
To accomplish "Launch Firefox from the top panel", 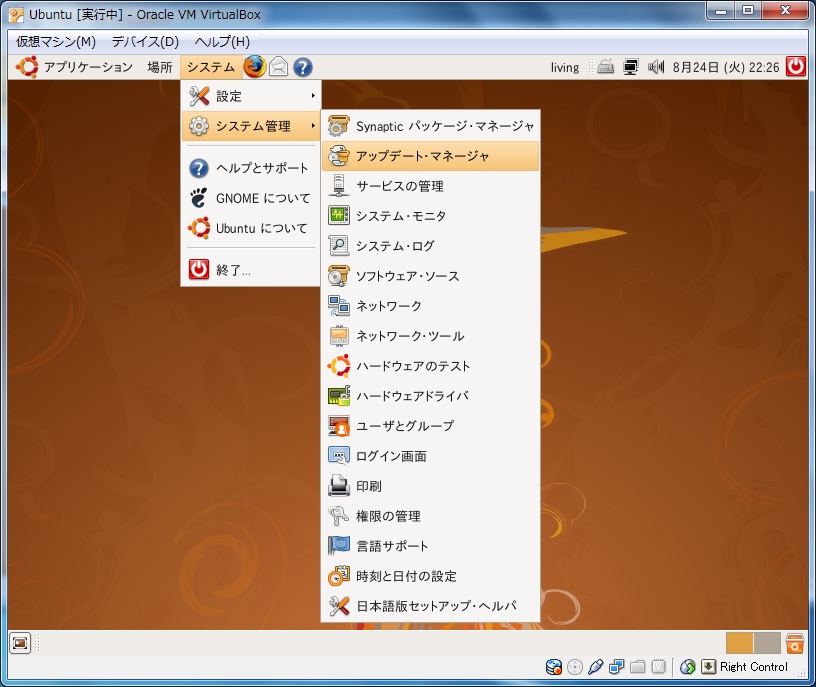I will 254,67.
